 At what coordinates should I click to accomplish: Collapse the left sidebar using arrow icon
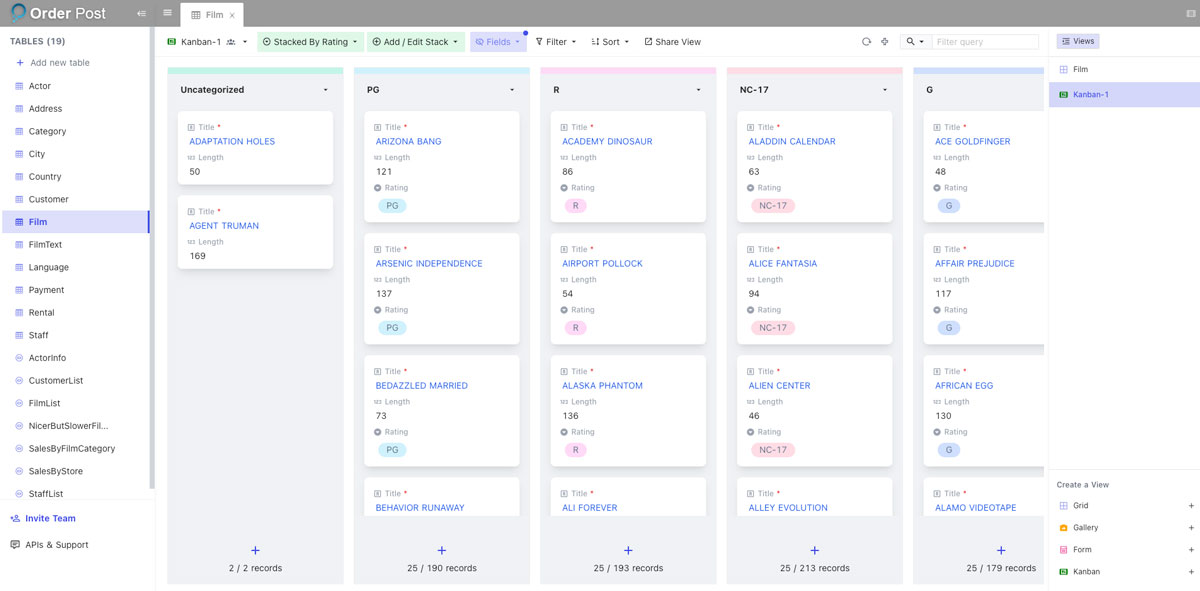(141, 14)
